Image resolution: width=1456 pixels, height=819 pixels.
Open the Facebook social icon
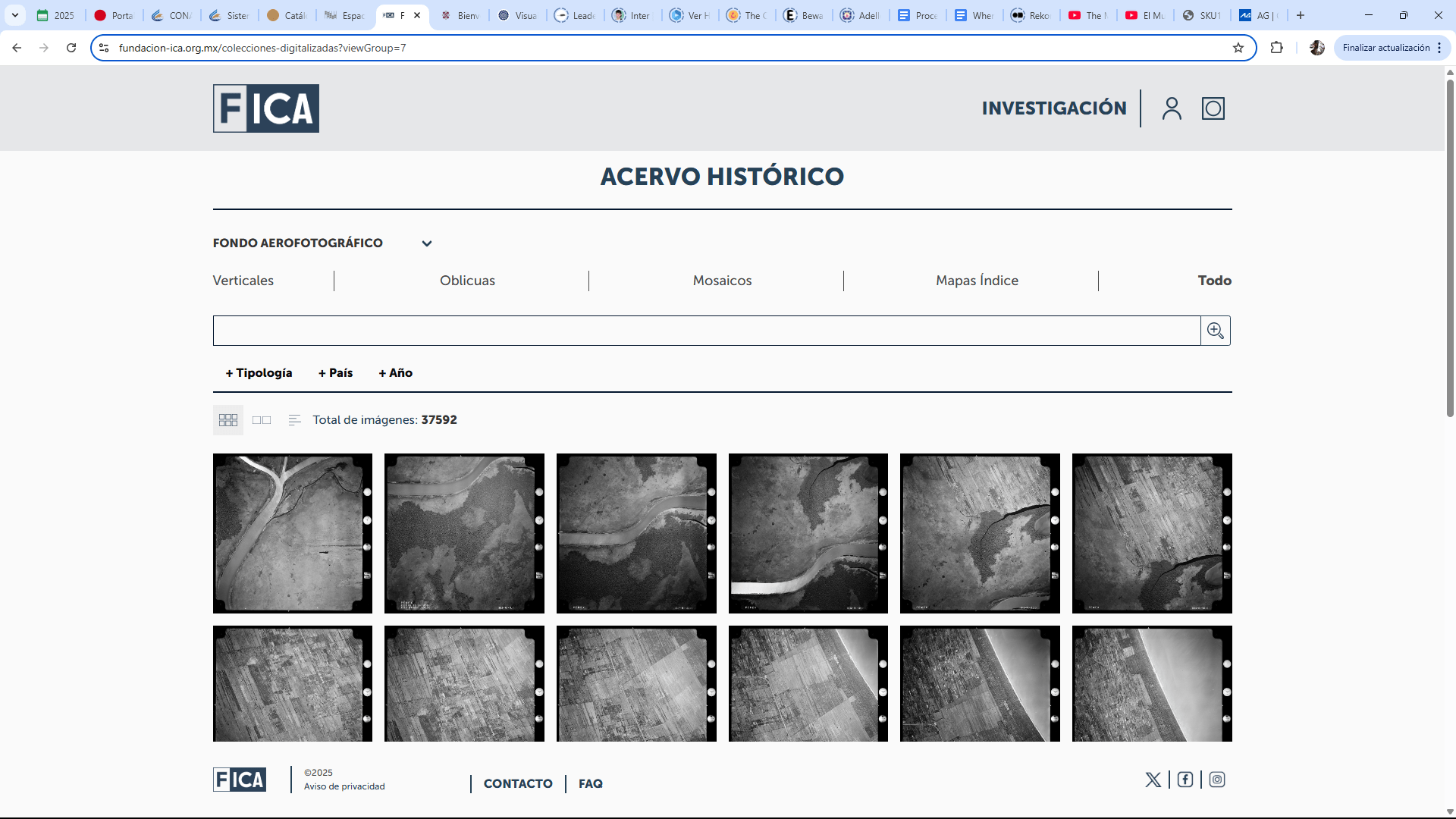click(x=1185, y=780)
